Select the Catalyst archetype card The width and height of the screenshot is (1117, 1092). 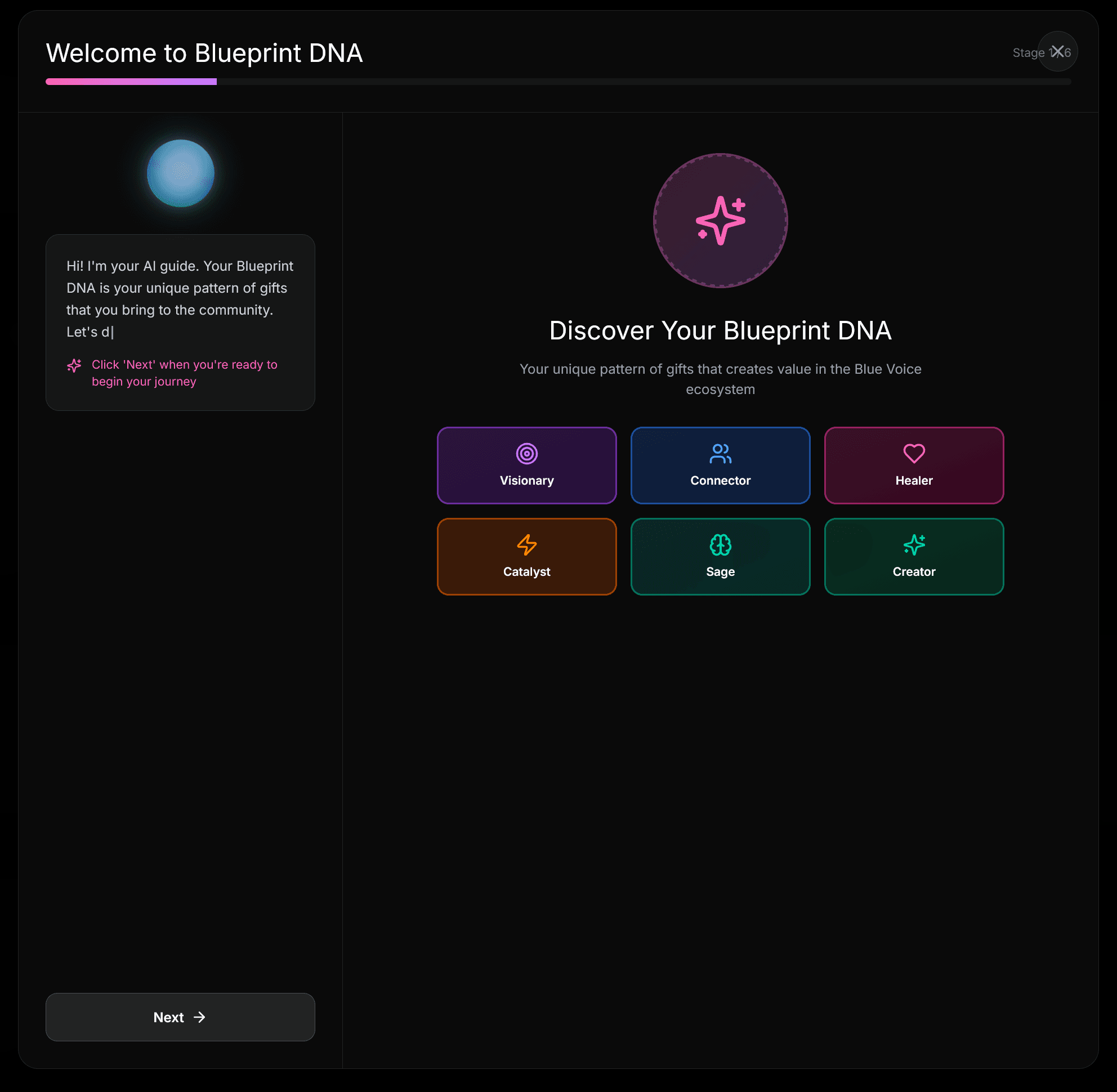pos(526,557)
